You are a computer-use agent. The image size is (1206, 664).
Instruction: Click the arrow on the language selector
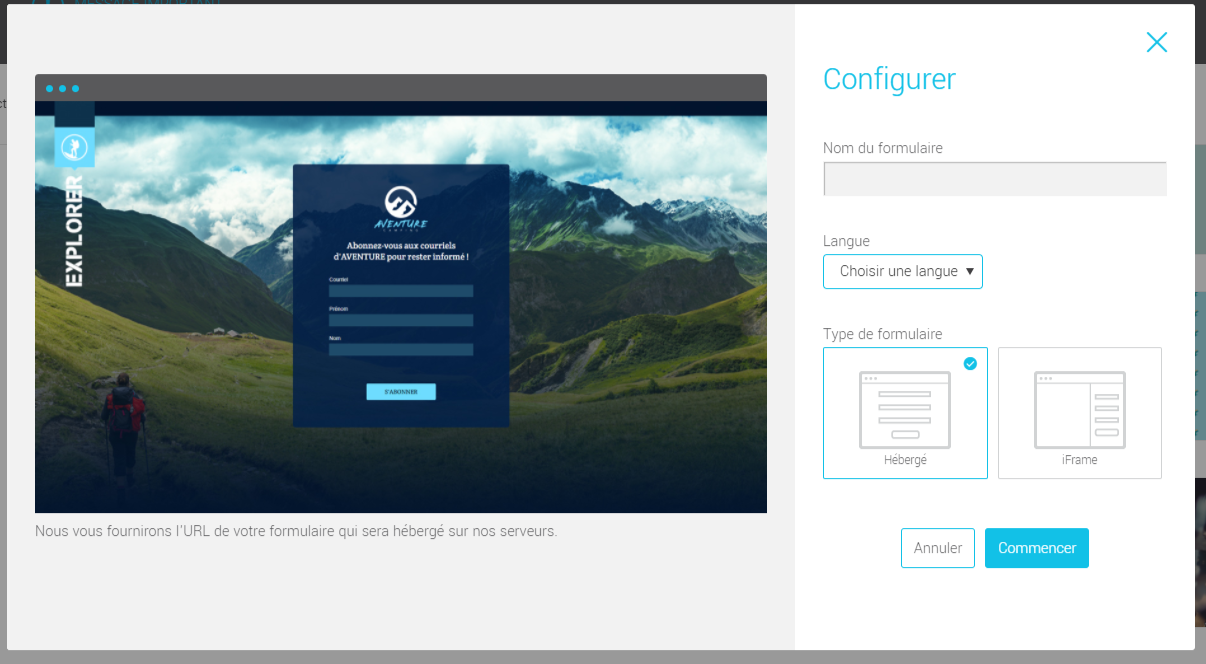972,271
